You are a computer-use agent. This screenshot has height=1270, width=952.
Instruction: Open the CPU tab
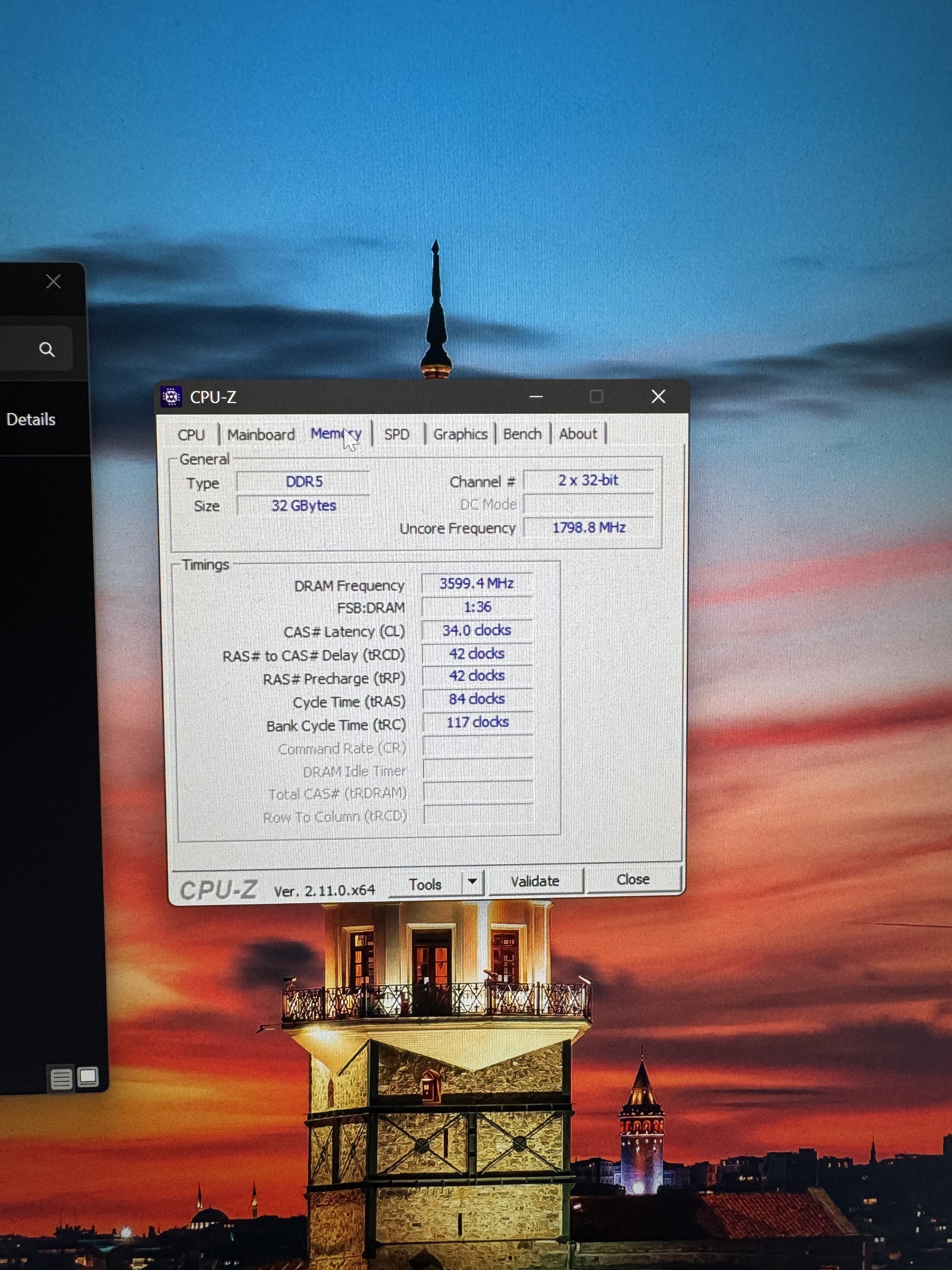pos(191,435)
